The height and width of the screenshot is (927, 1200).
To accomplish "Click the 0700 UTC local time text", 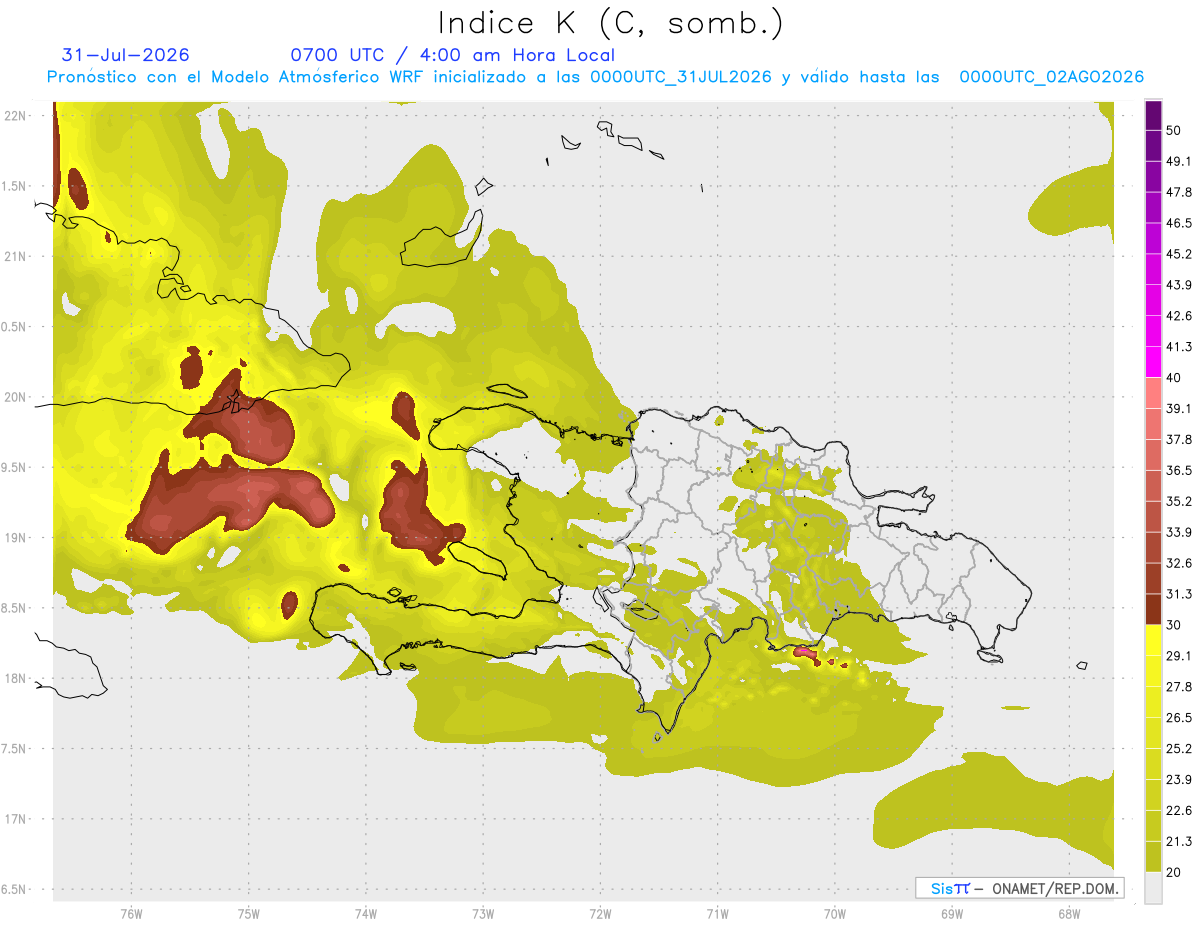I will [452, 55].
